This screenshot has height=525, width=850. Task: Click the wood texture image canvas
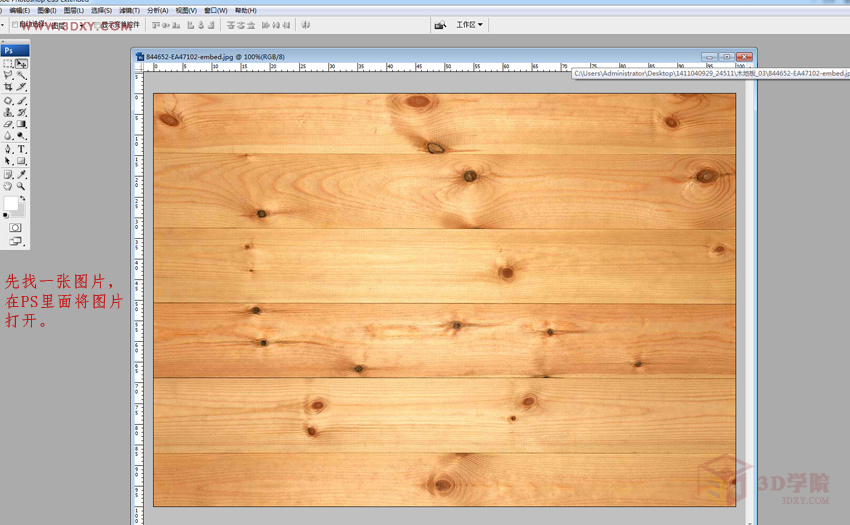[x=445, y=300]
